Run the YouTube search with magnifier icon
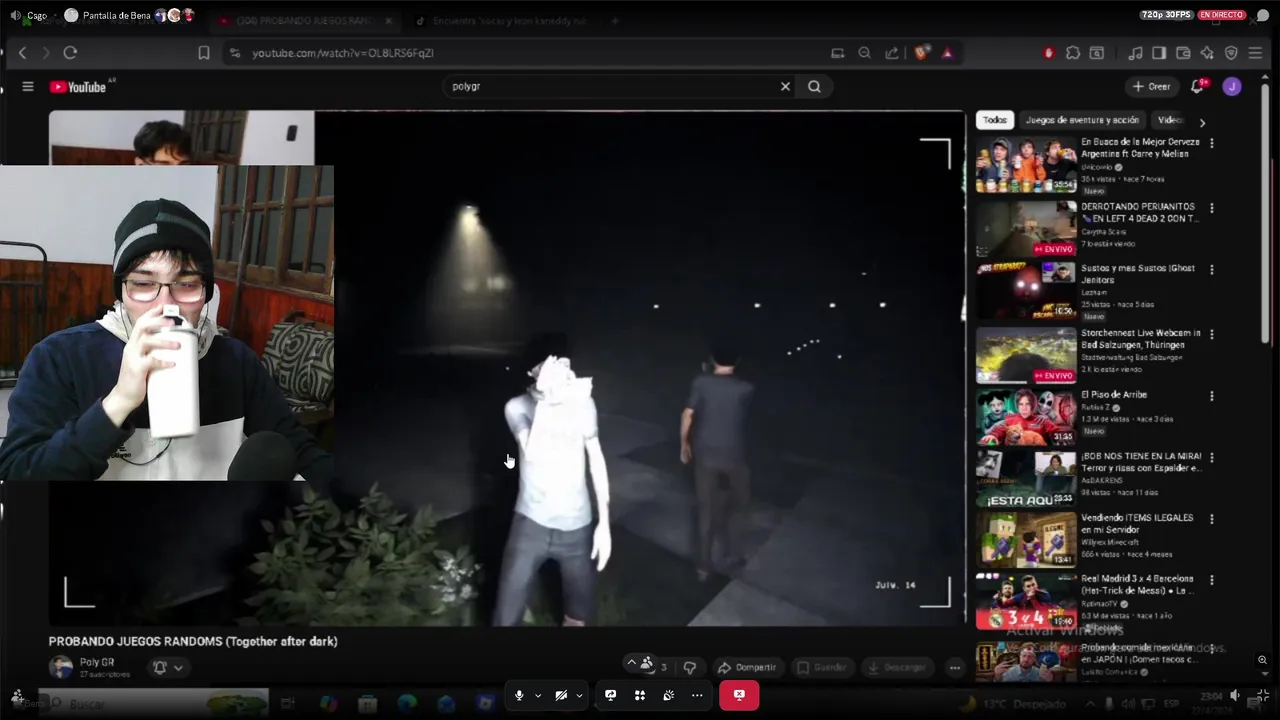1280x720 pixels. point(814,86)
